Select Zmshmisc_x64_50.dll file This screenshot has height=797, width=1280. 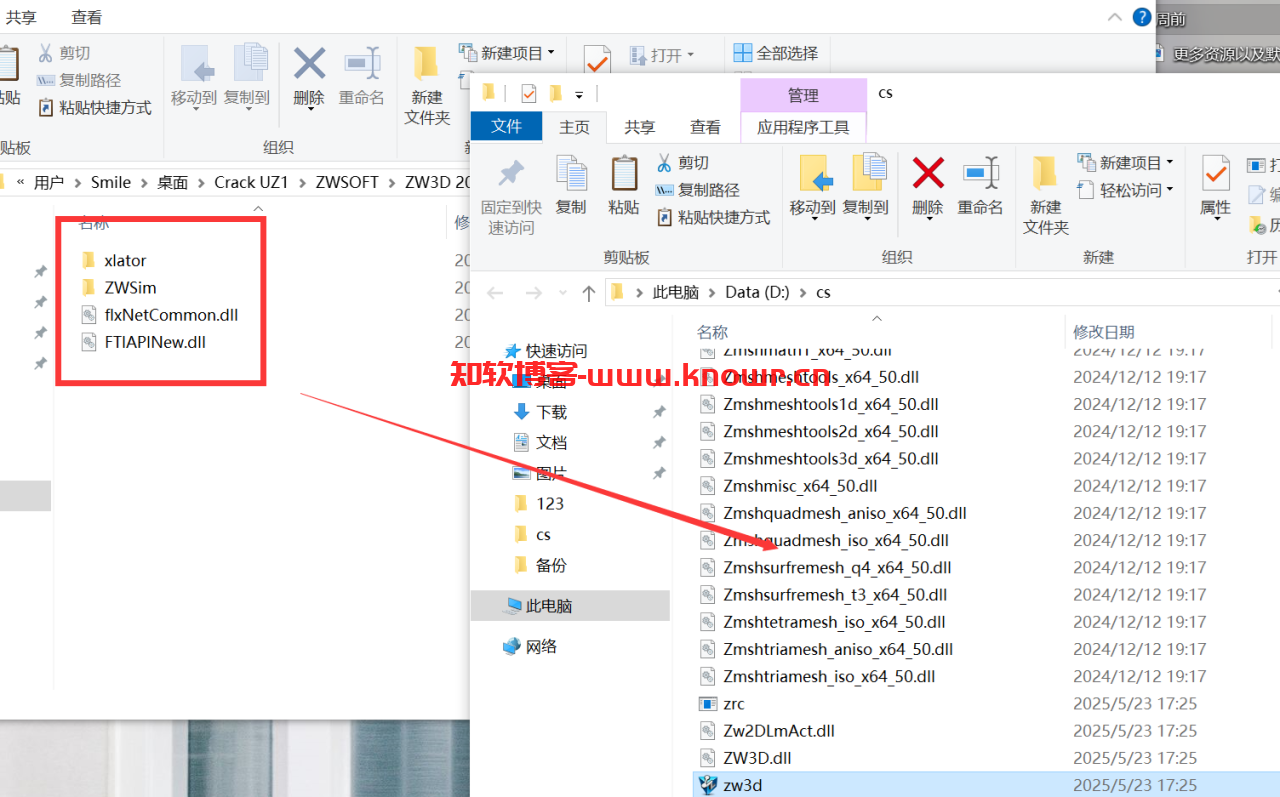coord(800,486)
